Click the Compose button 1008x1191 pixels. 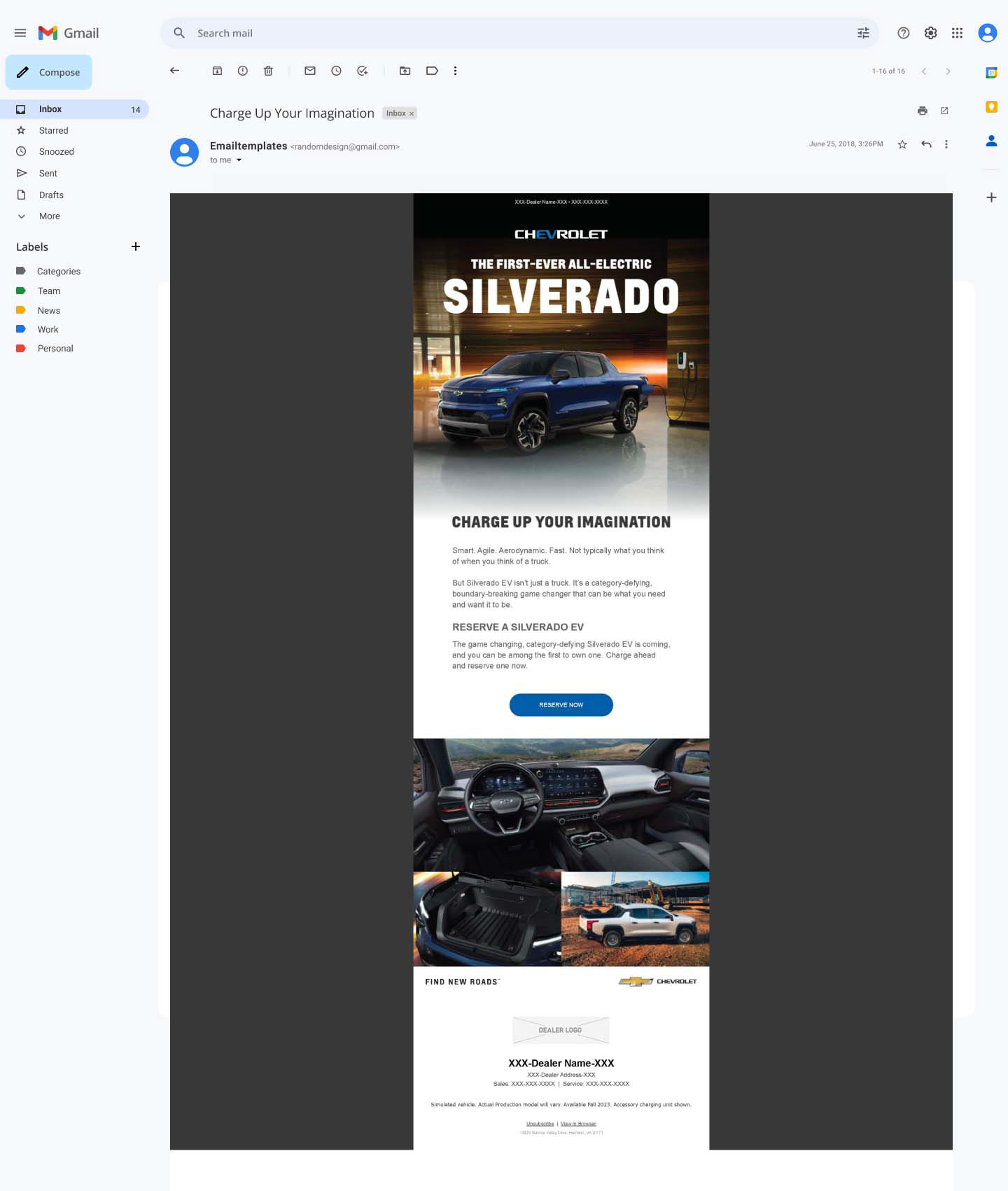49,72
